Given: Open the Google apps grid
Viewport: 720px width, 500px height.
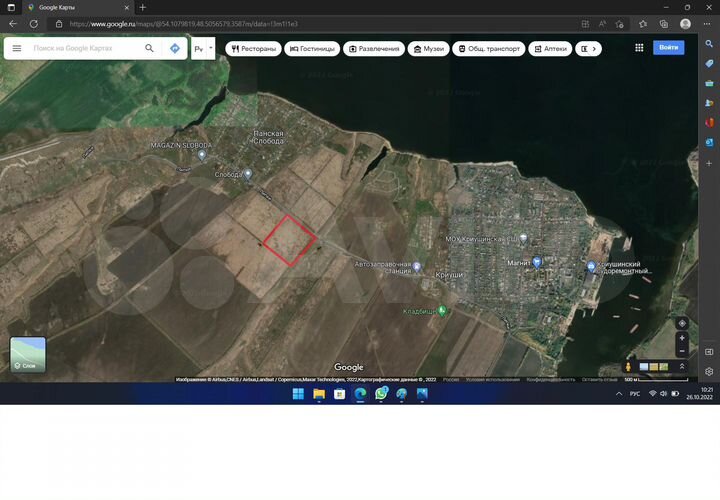Looking at the screenshot, I should click(x=639, y=48).
